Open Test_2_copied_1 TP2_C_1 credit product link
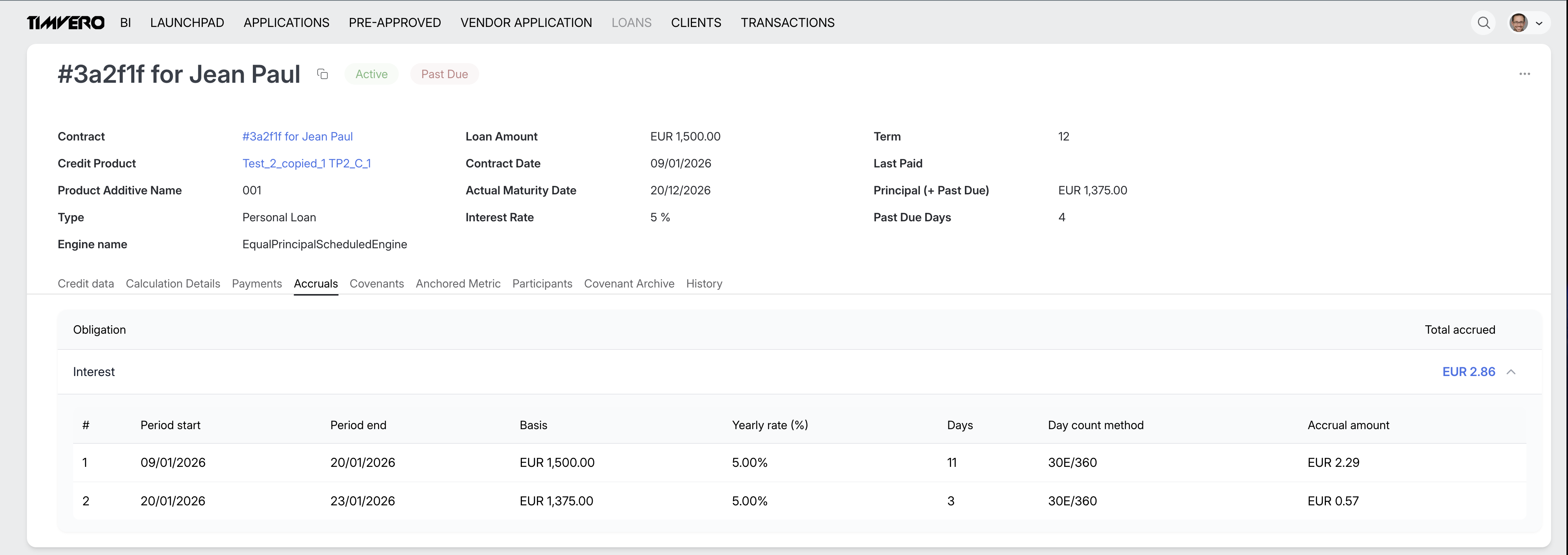The height and width of the screenshot is (555, 1568). 306,163
